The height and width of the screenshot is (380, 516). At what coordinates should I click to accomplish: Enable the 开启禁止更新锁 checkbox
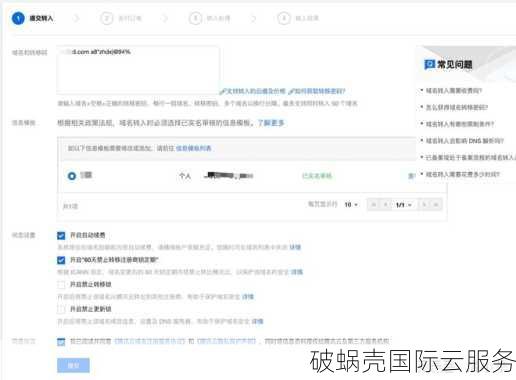point(61,309)
